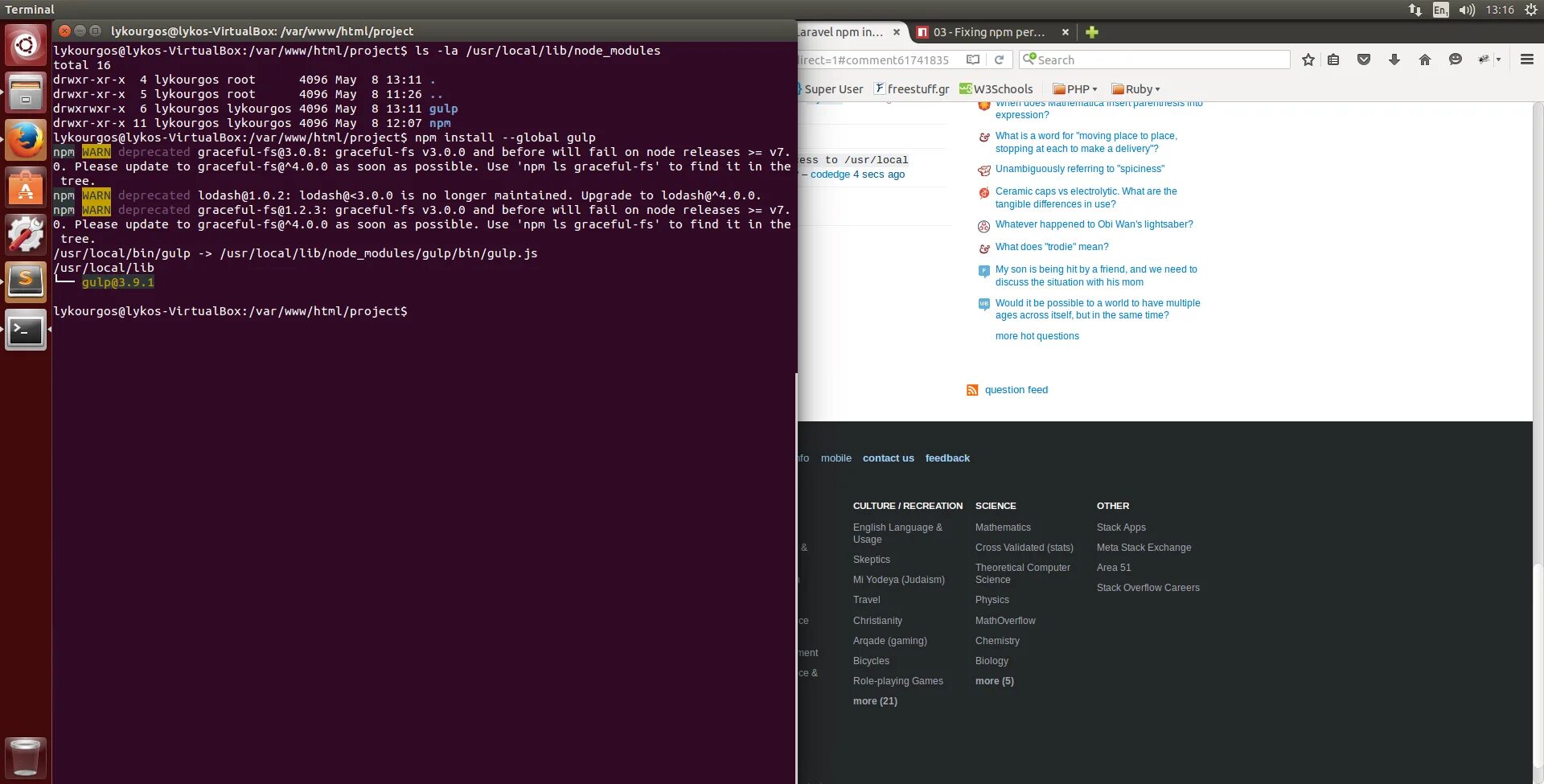Toggle Firefox reader view icon in the URL bar
Screen dimensions: 1544x784
pos(973,60)
